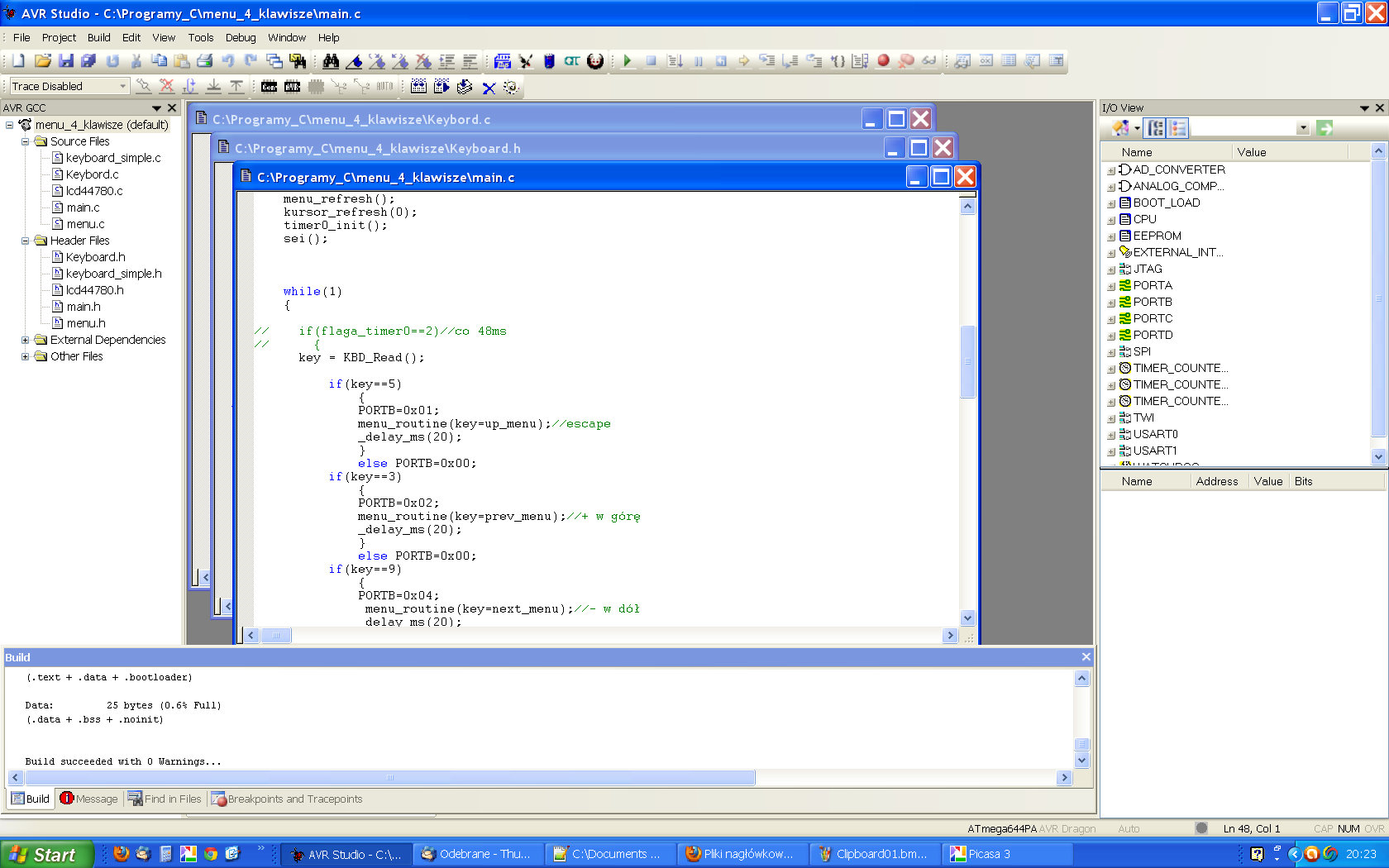Click the Con connect icon
The height and width of the screenshot is (868, 1389).
pyautogui.click(x=270, y=86)
